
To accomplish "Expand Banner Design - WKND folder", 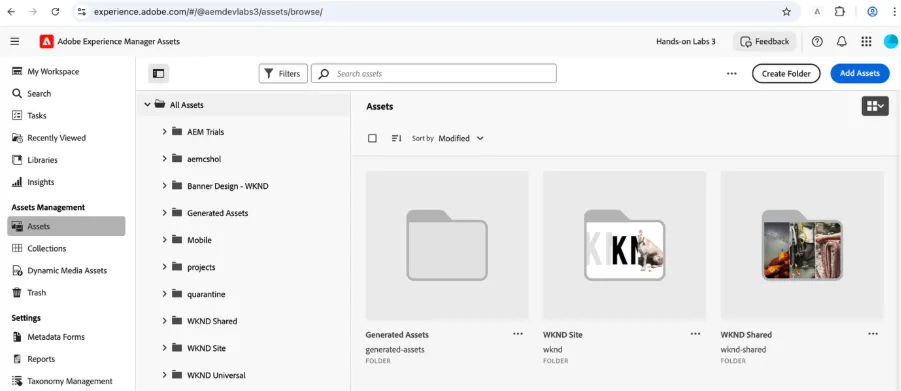I will coord(164,186).
